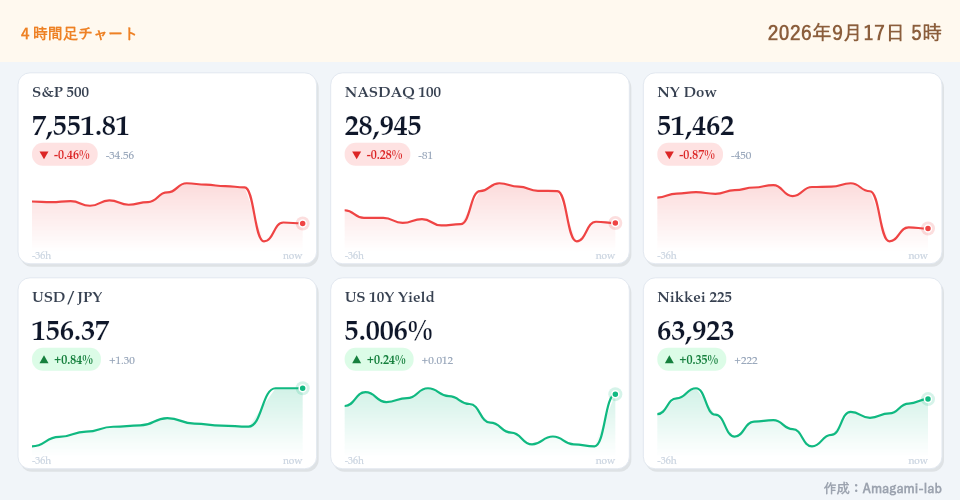Select the NY Dow card title
This screenshot has height=500, width=960.
[686, 92]
